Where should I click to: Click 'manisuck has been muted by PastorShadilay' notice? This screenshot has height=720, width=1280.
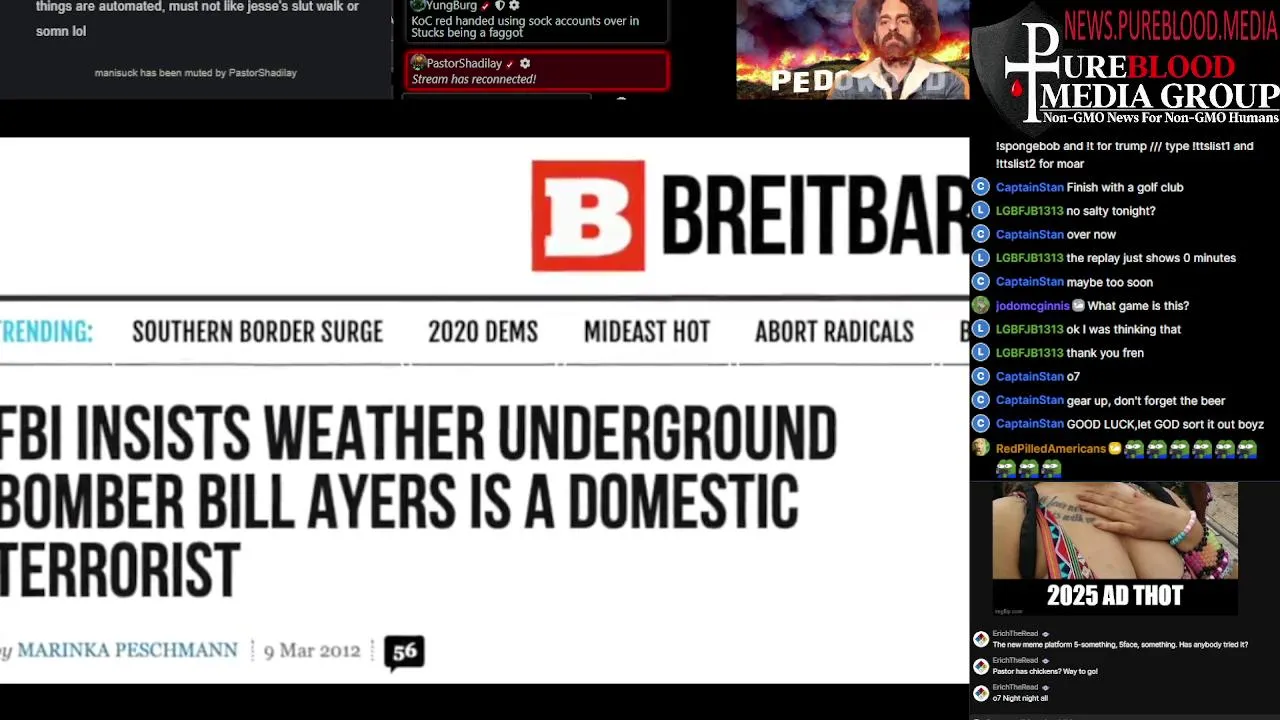(x=195, y=72)
